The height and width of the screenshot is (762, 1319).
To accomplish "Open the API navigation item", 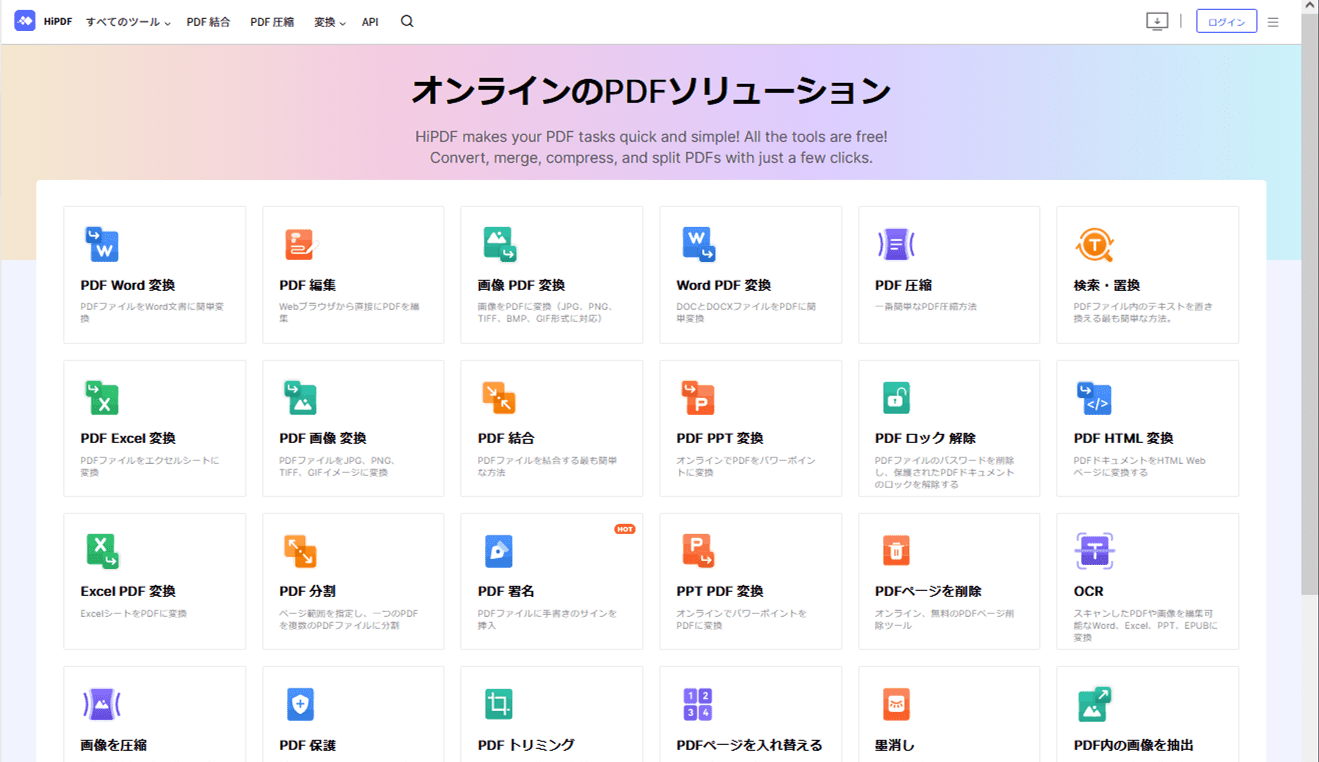I will (x=370, y=22).
